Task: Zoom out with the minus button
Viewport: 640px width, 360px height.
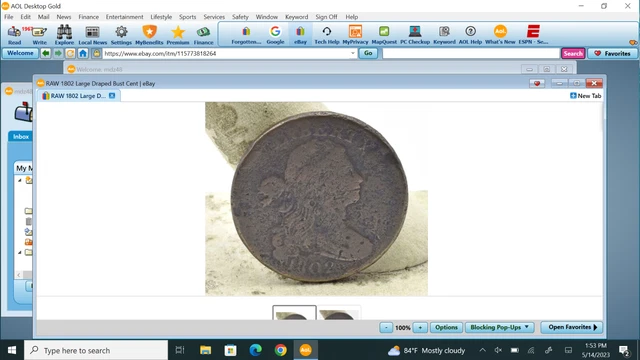Action: [386, 327]
